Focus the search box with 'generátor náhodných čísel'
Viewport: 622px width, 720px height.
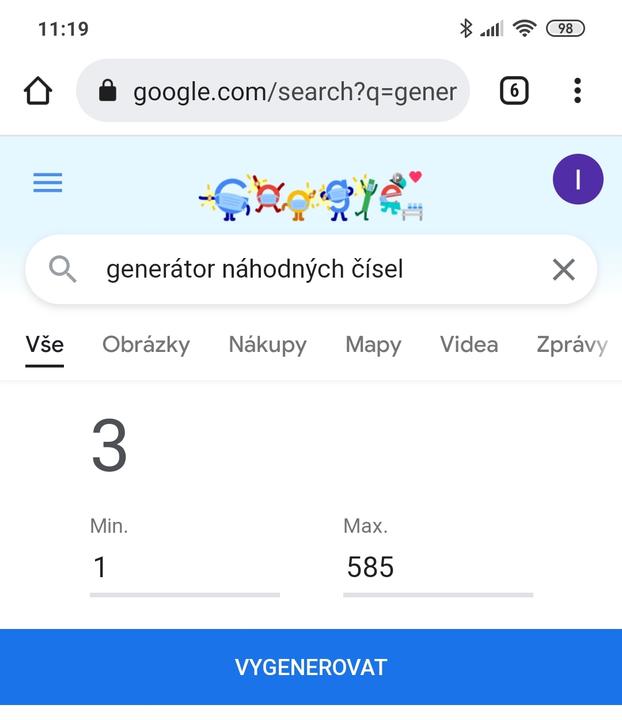click(x=300, y=269)
